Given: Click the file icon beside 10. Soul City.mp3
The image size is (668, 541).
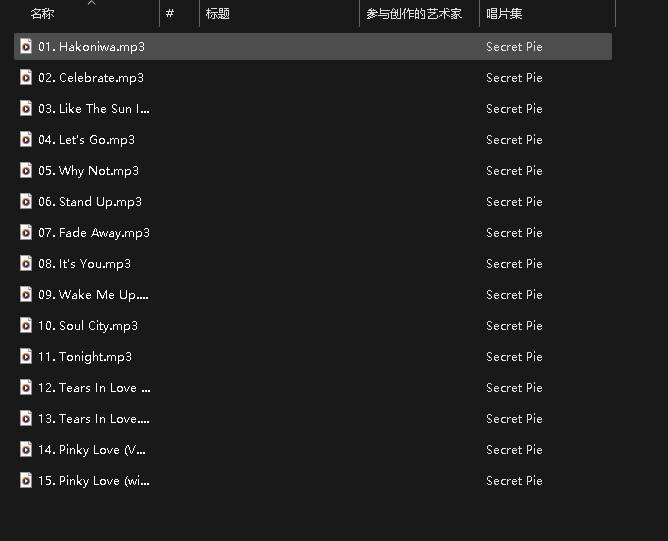Looking at the screenshot, I should pyautogui.click(x=26, y=325).
